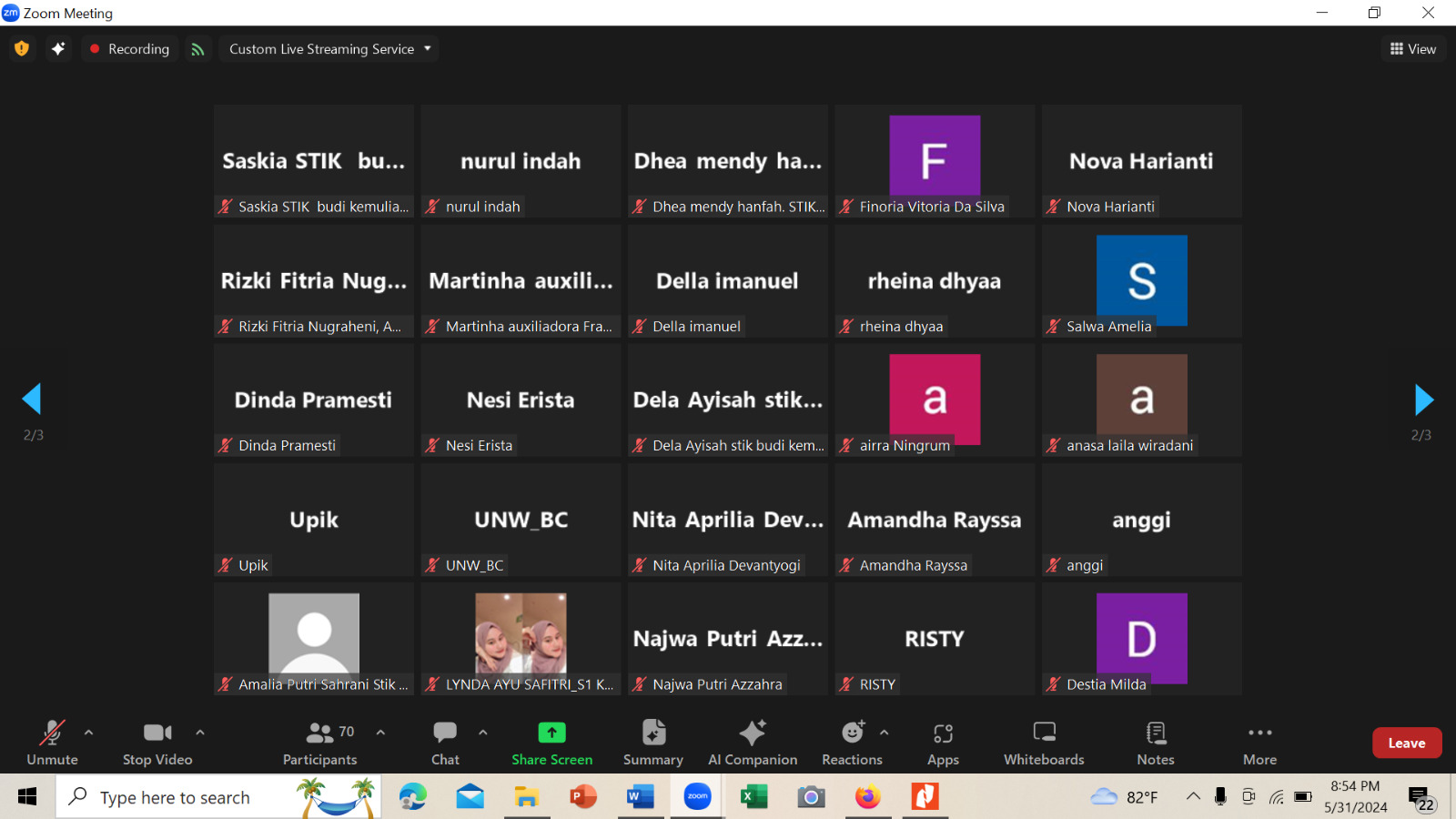The width and height of the screenshot is (1456, 819).
Task: Select airra Ningrum's pink avatar tile
Action: pyautogui.click(x=935, y=399)
